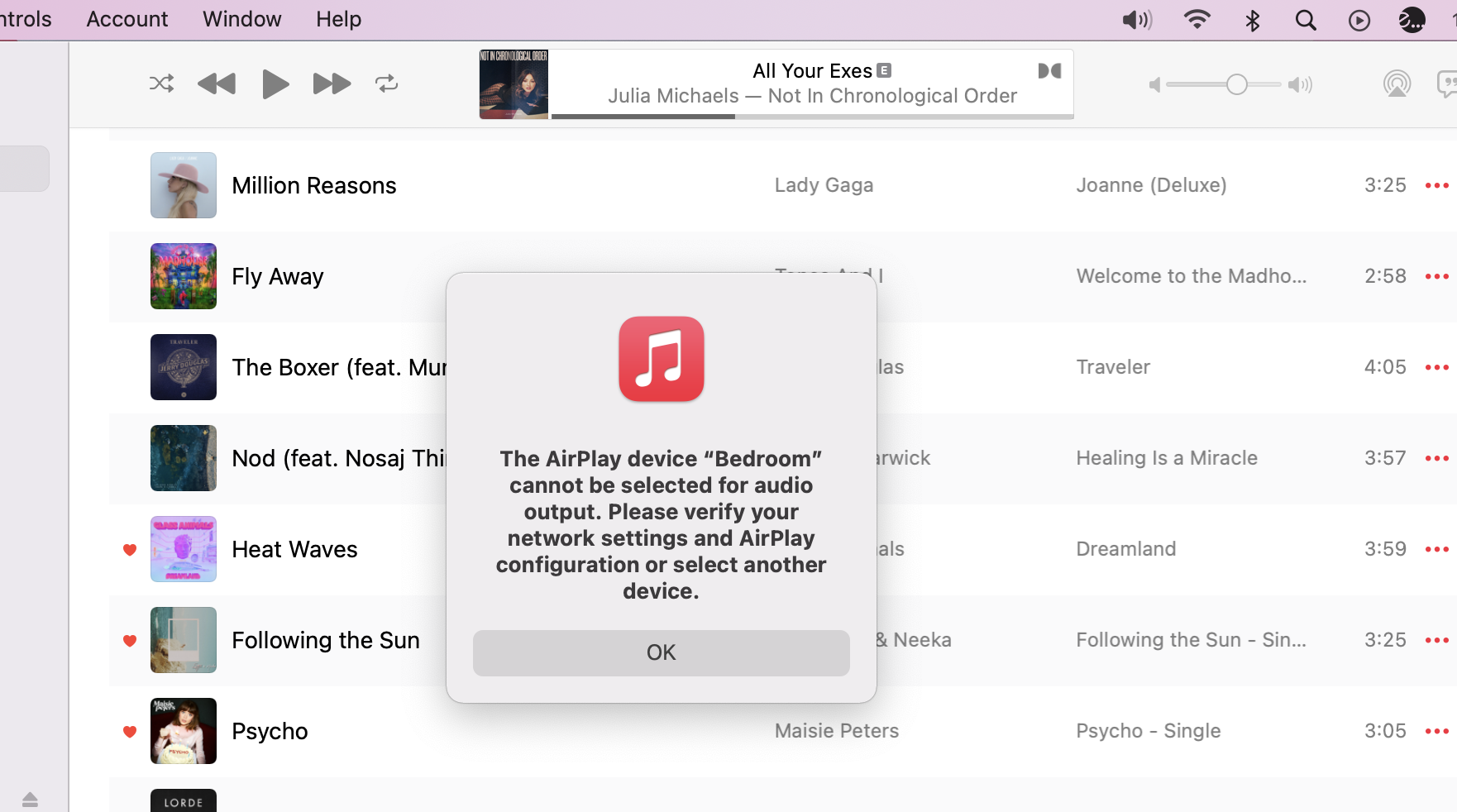
Task: Click Lady Gaga artist name
Action: [824, 185]
